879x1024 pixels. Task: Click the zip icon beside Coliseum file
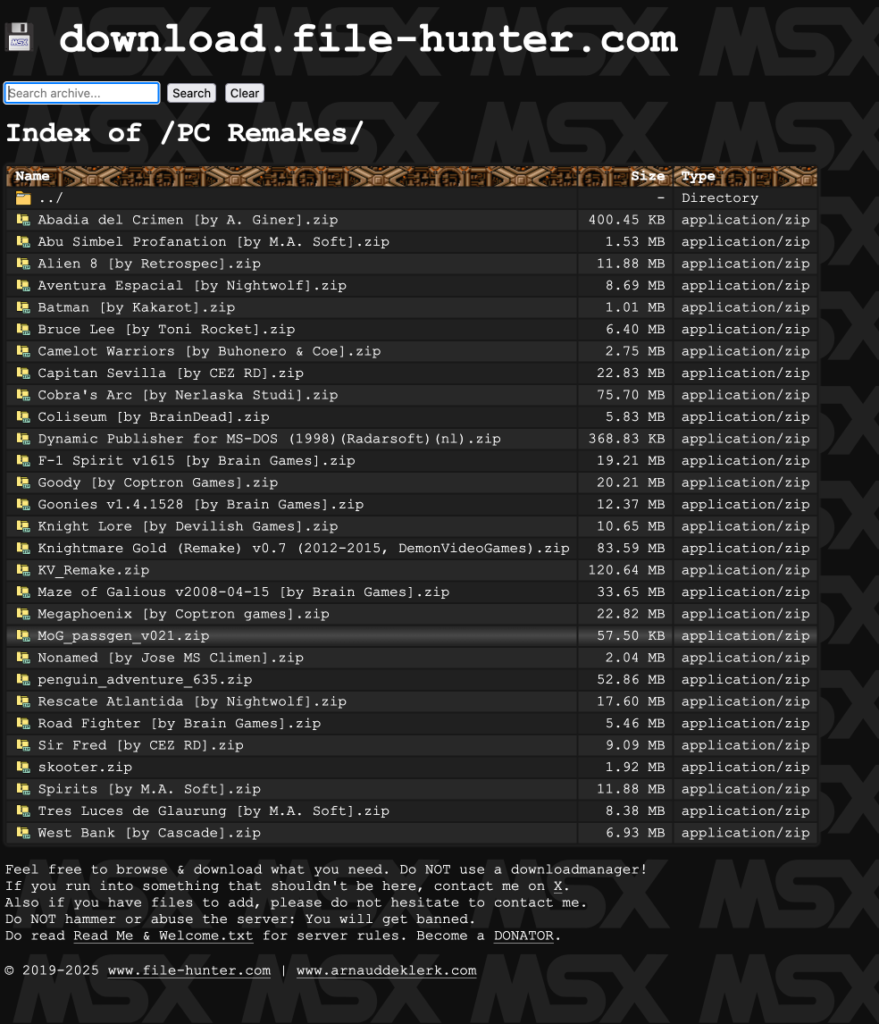click(x=23, y=417)
